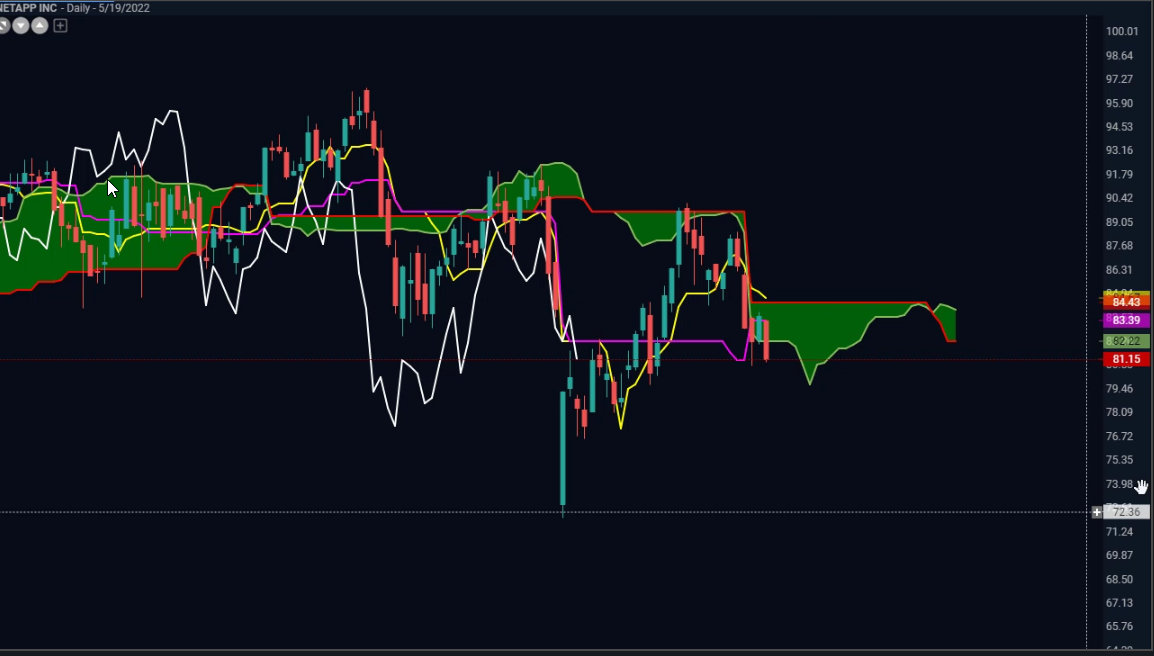The image size is (1154, 656).
Task: Click the orange 84.43 price label
Action: 1126,303
